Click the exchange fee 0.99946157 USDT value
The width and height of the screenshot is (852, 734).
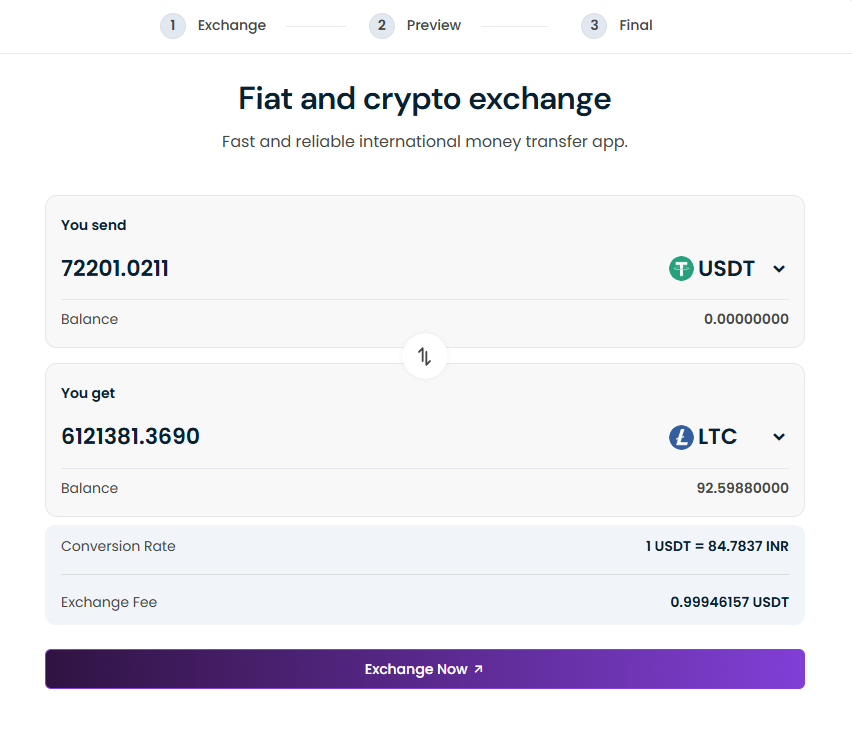click(729, 603)
